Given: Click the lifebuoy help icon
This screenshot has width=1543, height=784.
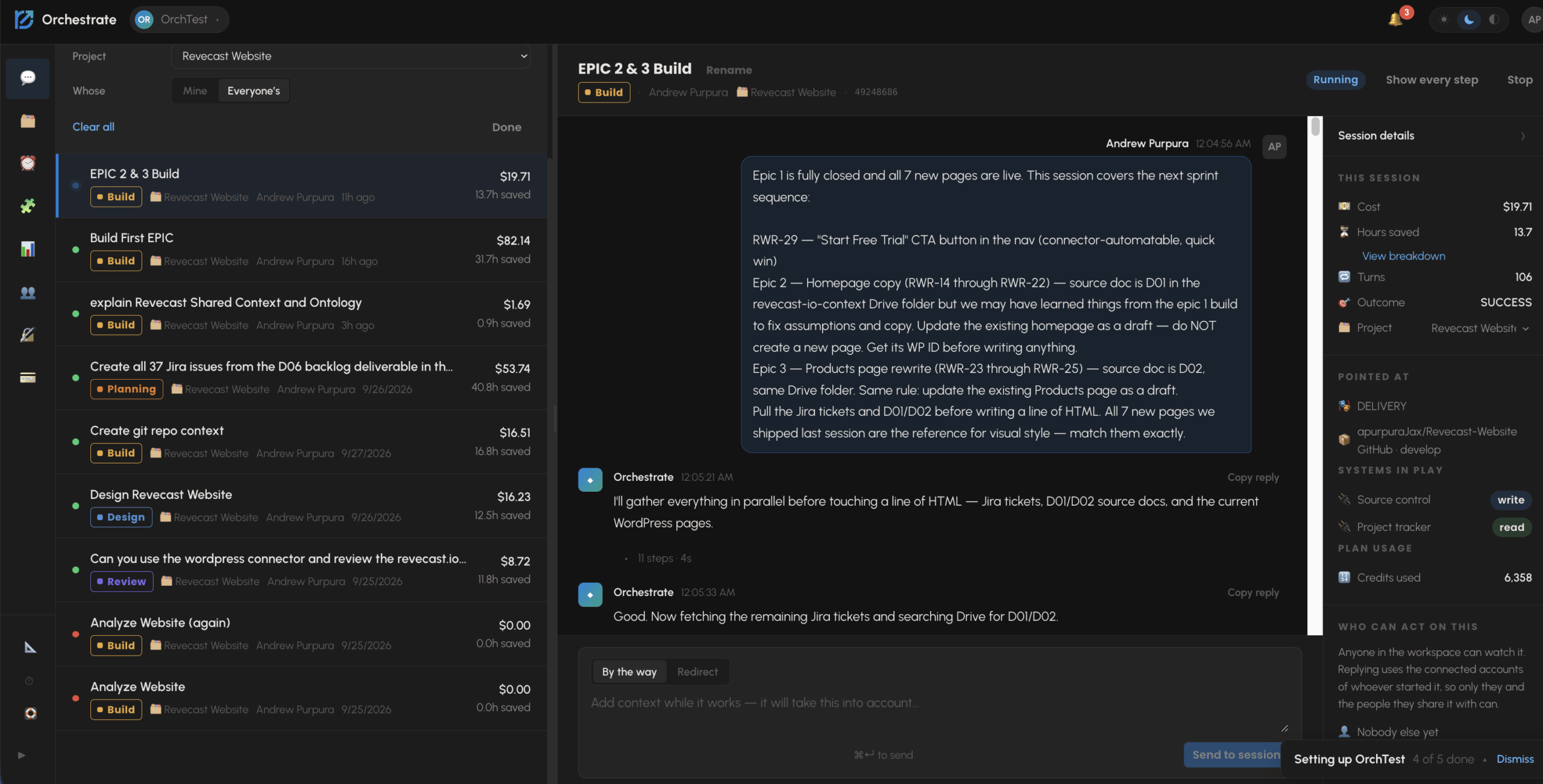Looking at the screenshot, I should coord(30,713).
